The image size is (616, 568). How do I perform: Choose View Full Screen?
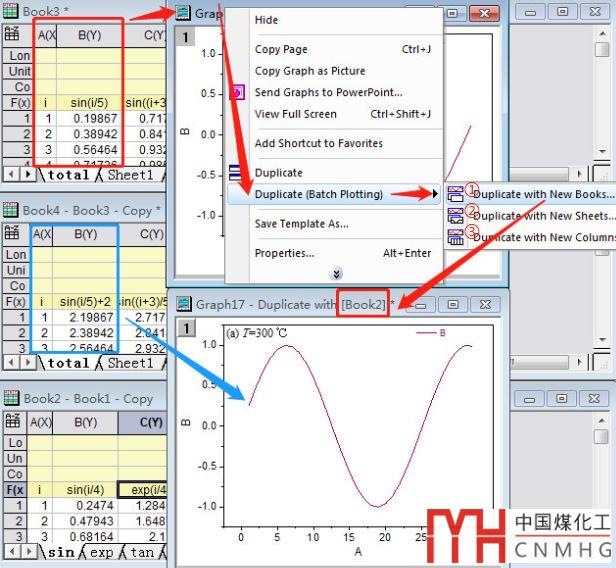(x=295, y=114)
